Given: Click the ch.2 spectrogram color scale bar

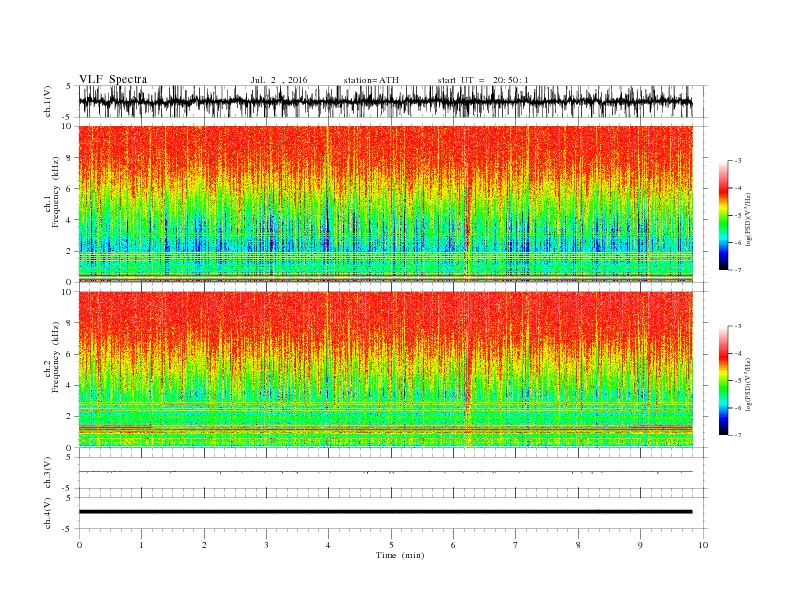Looking at the screenshot, I should coord(724,380).
